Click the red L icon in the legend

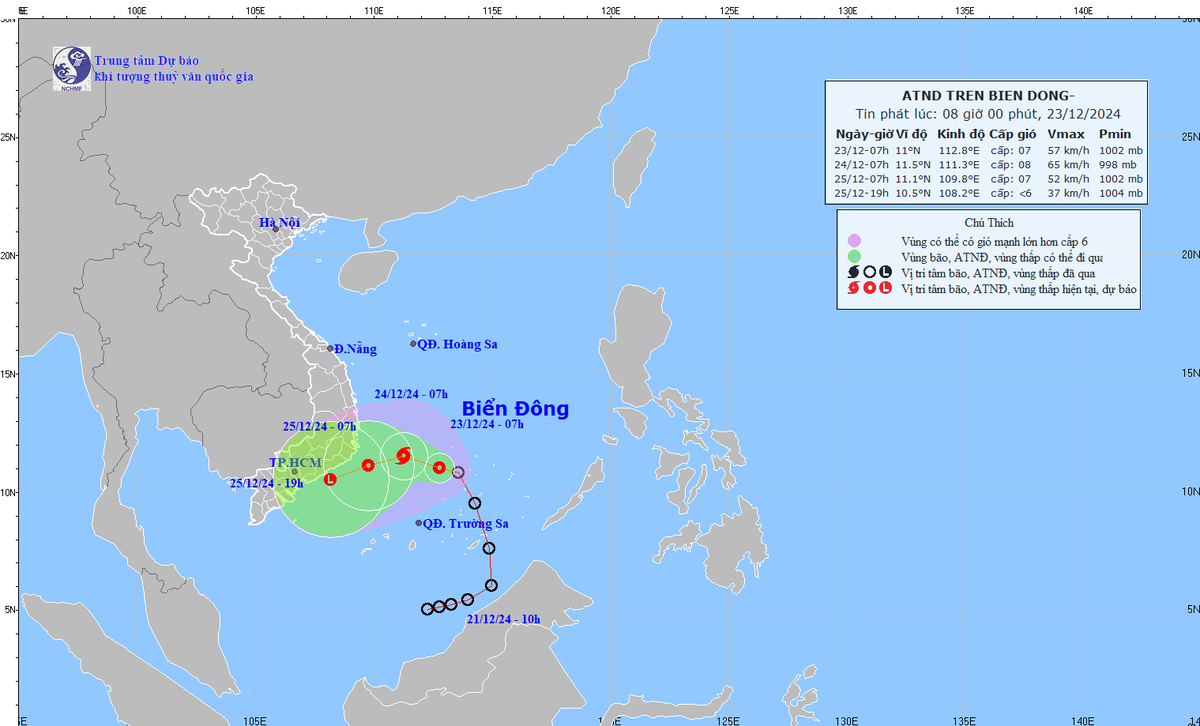[886, 289]
